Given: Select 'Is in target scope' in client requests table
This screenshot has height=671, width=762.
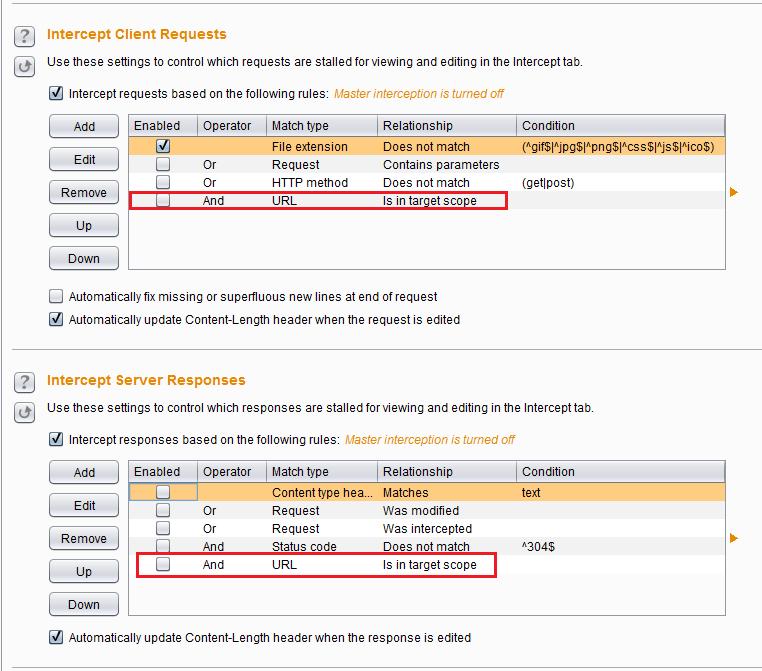Looking at the screenshot, I should coord(447,200).
